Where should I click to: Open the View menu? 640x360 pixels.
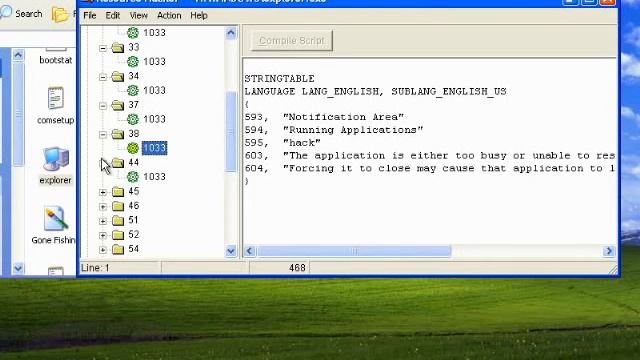[138, 16]
